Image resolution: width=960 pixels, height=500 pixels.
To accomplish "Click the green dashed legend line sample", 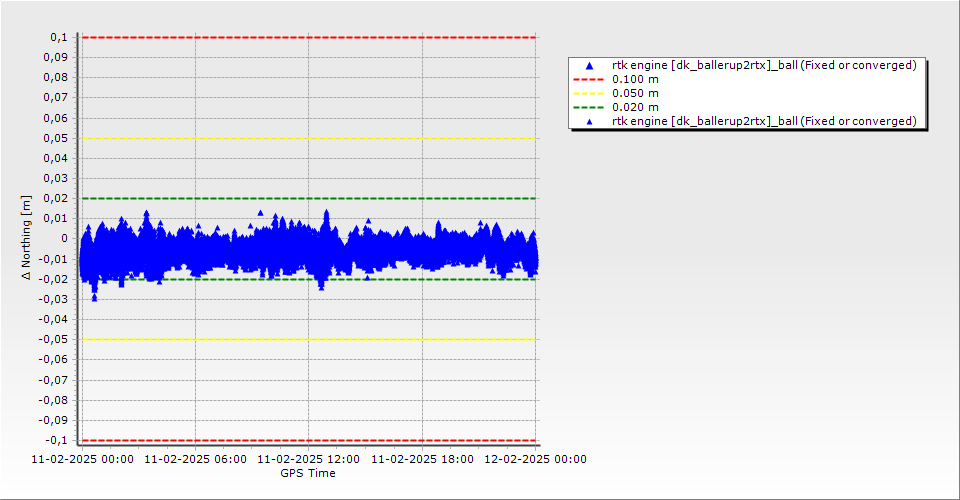I will point(589,107).
